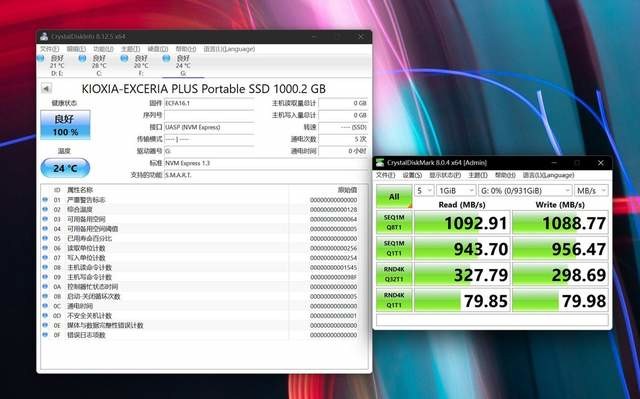Click the previous disk arrow icon

click(x=47, y=89)
